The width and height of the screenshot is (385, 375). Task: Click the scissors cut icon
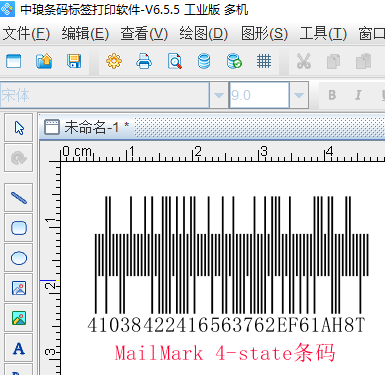click(304, 61)
